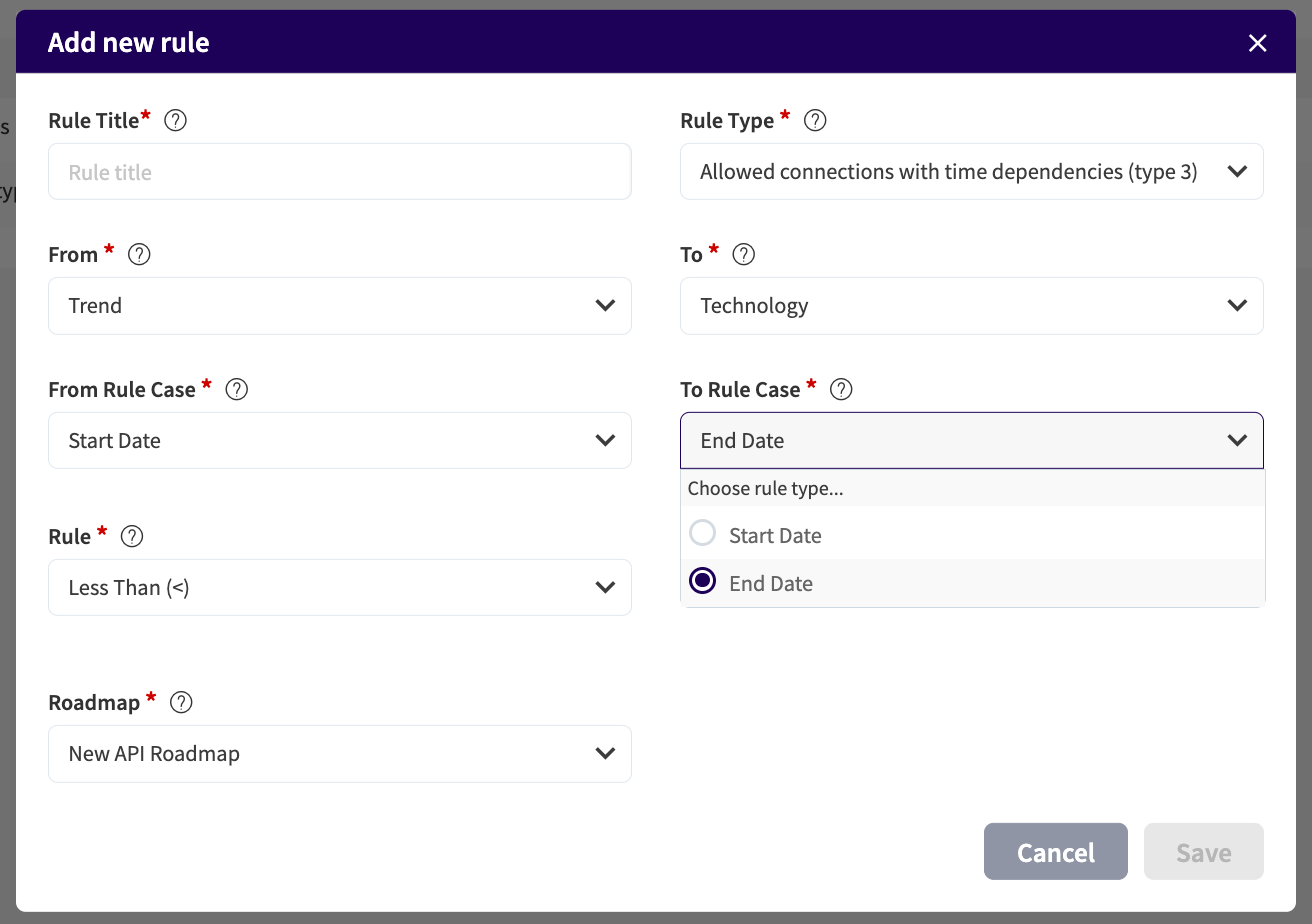
Task: Click the Save button
Action: pyautogui.click(x=1204, y=852)
